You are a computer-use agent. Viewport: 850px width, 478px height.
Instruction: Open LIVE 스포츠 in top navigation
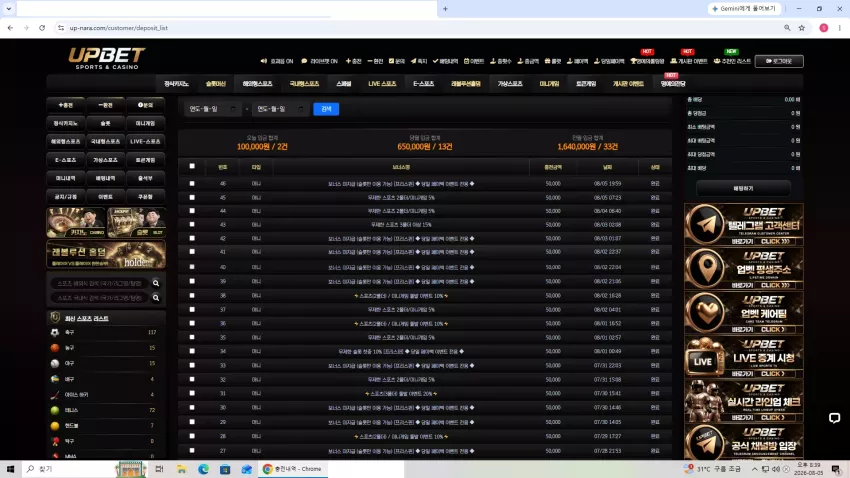[x=382, y=84]
